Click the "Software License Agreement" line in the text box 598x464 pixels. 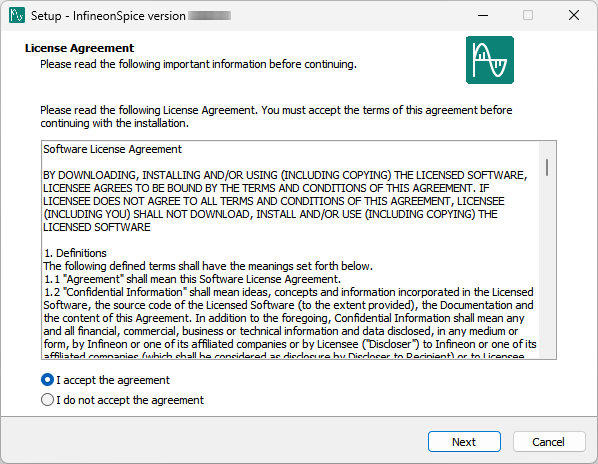113,149
